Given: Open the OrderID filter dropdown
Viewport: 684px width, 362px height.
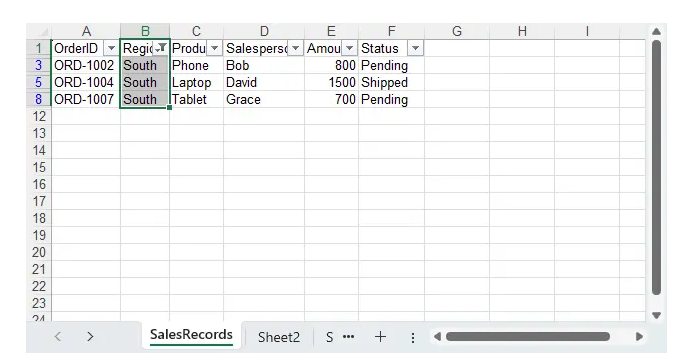Looking at the screenshot, I should point(111,48).
